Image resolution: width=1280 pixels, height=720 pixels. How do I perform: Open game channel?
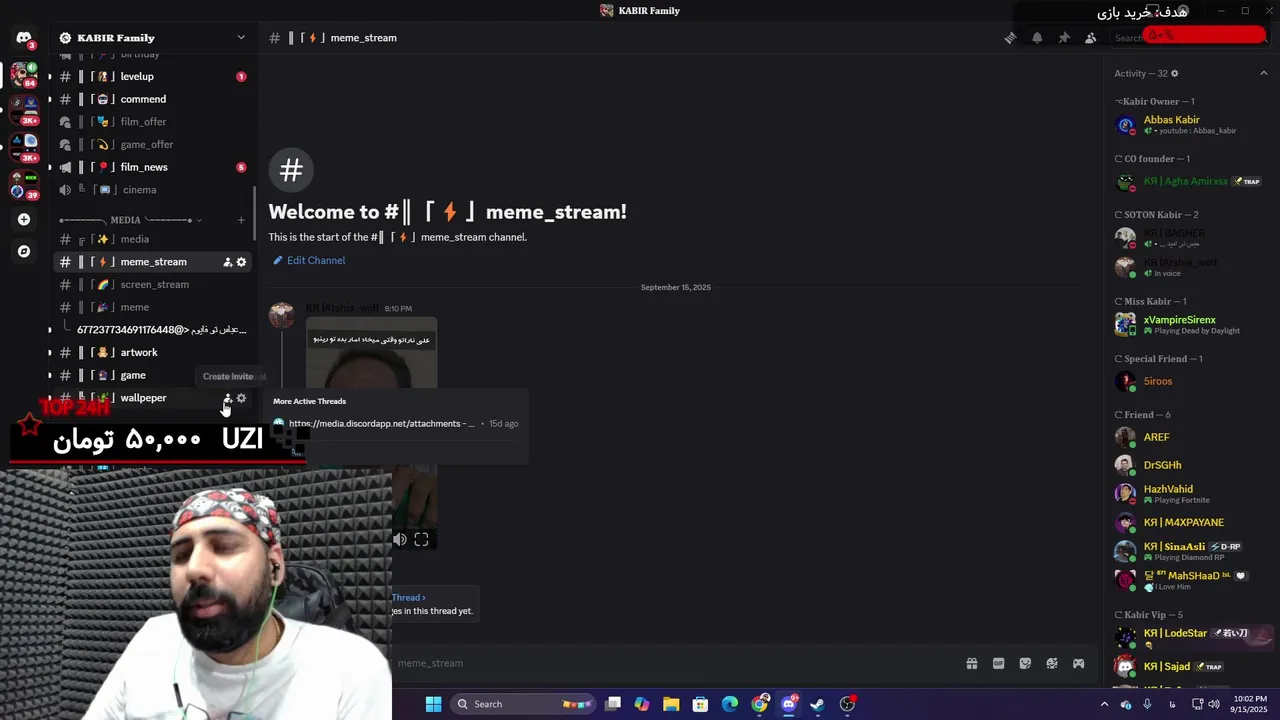coord(152,375)
